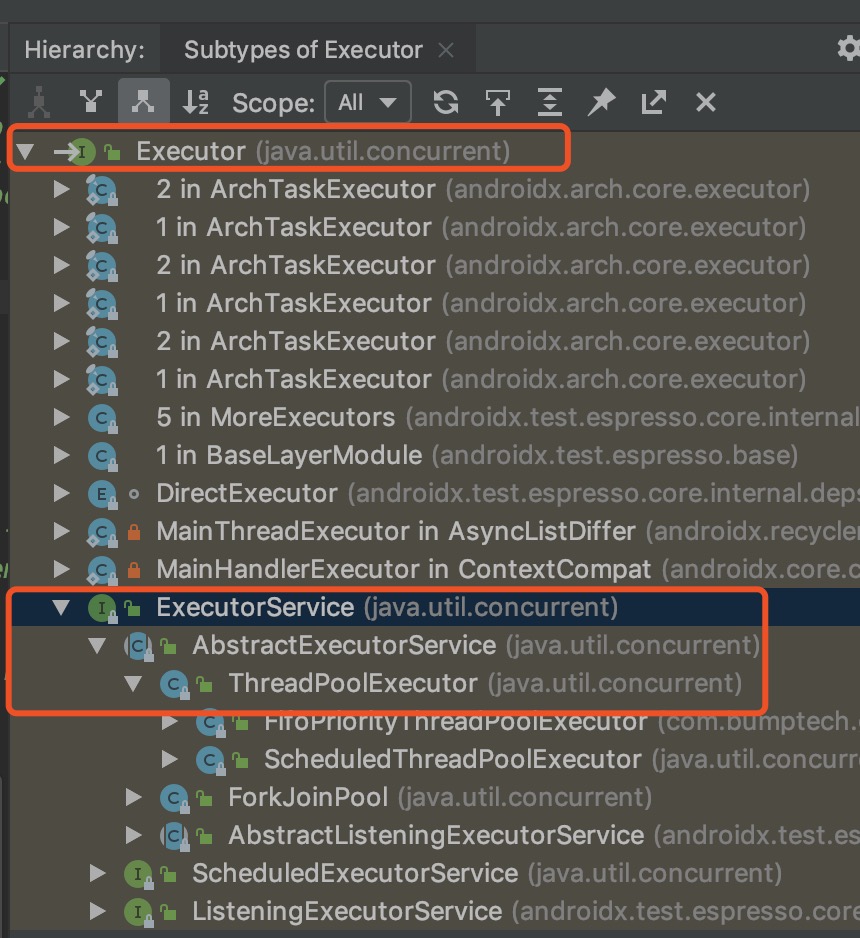This screenshot has height=938, width=860.
Task: Expand the ScheduledExecutorService node
Action: tap(97, 873)
